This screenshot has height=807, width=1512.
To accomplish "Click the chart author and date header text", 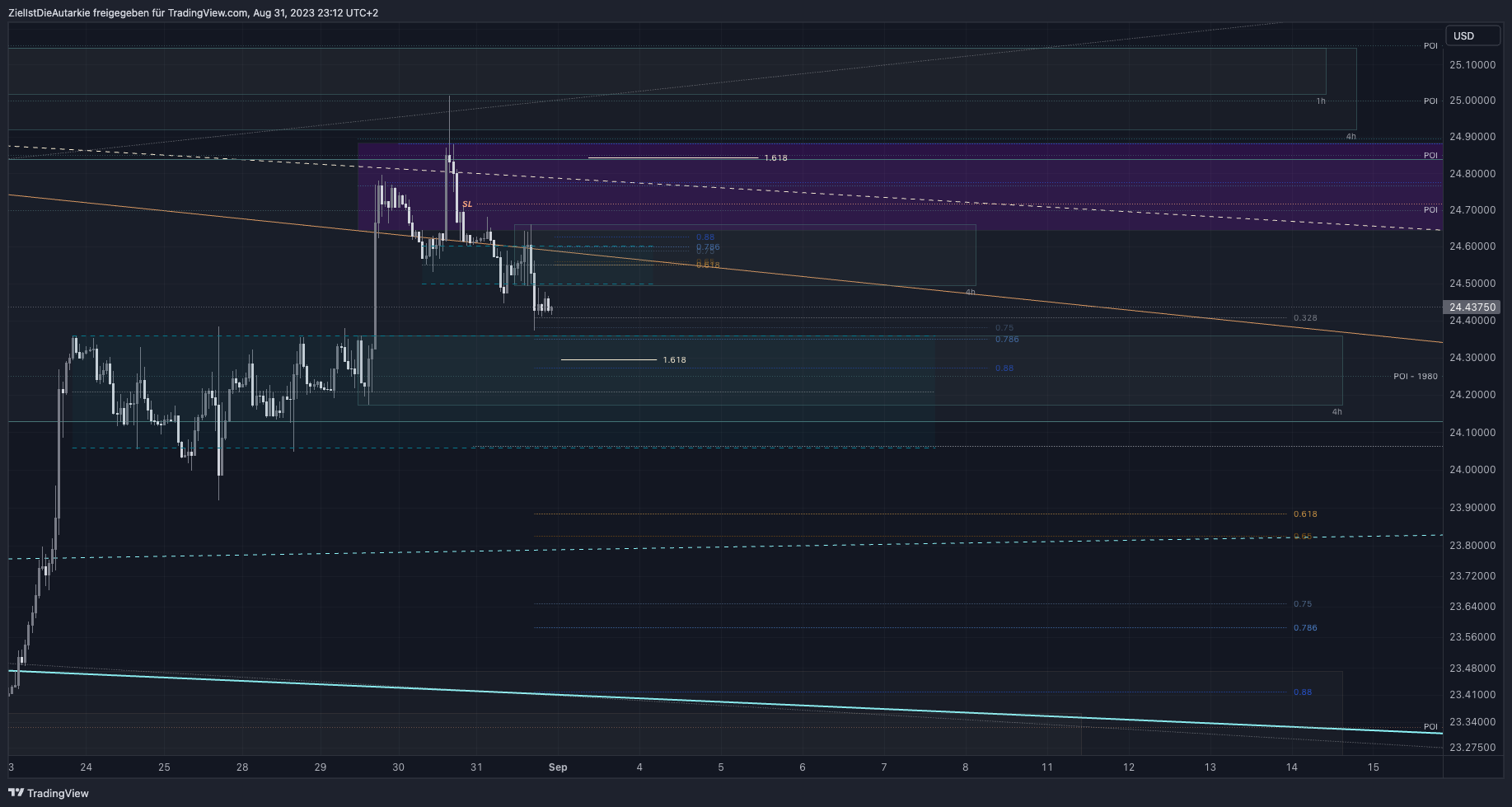I will click(193, 12).
